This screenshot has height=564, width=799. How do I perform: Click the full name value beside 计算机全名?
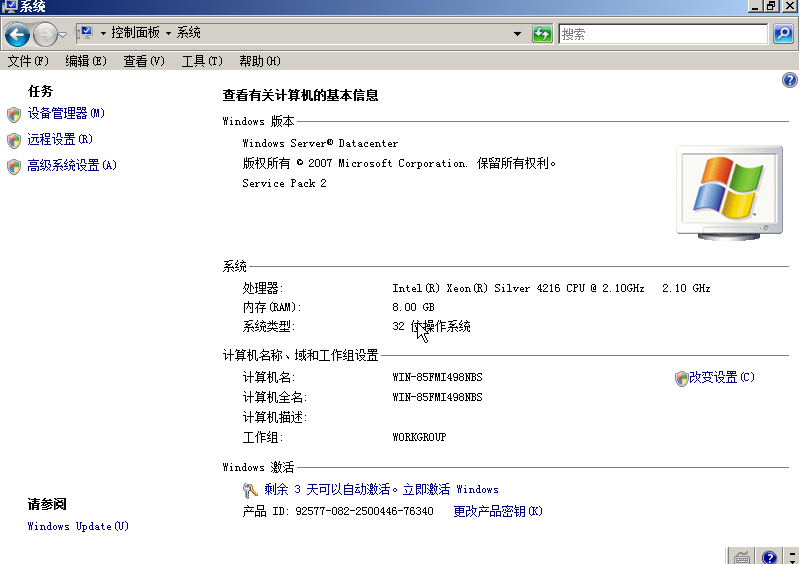437,397
